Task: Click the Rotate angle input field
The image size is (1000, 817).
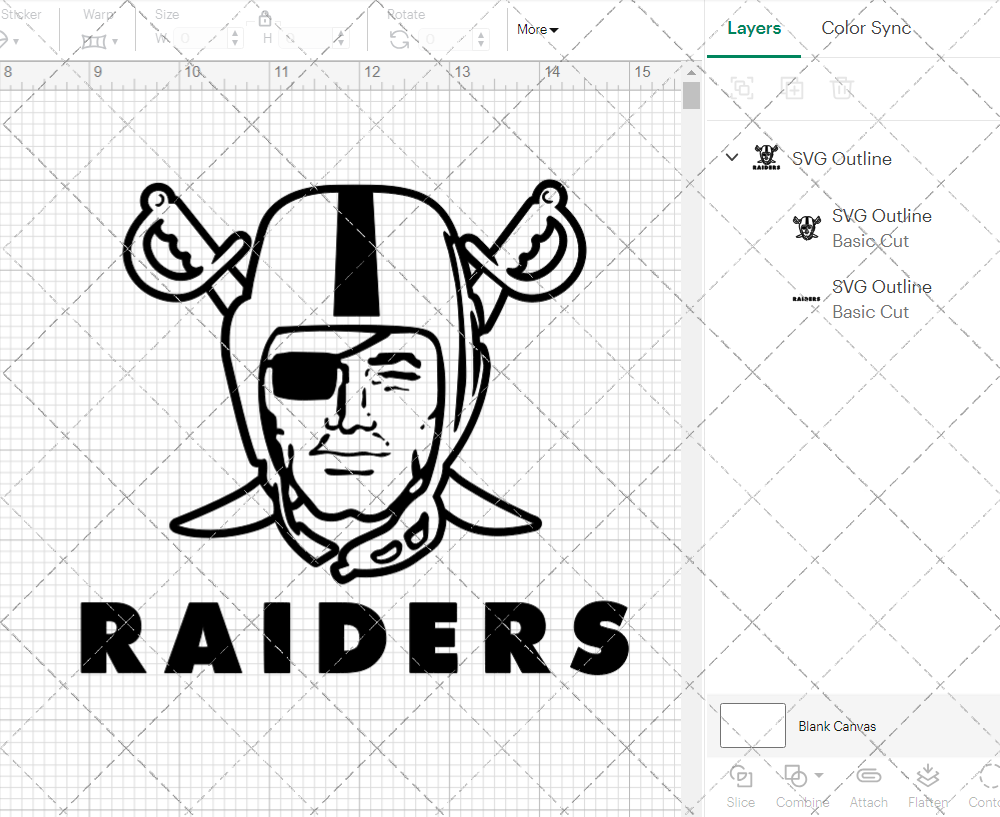Action: [446, 39]
